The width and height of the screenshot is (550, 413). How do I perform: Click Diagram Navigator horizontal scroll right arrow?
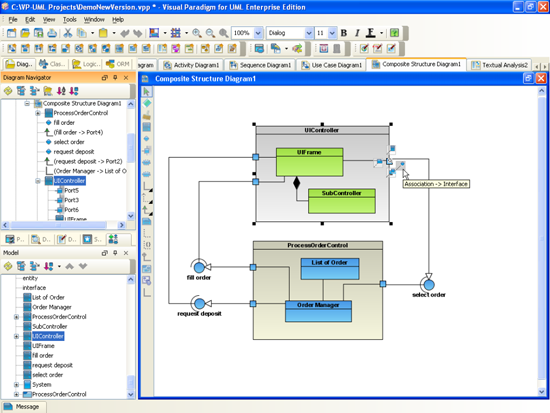pyautogui.click(x=122, y=225)
